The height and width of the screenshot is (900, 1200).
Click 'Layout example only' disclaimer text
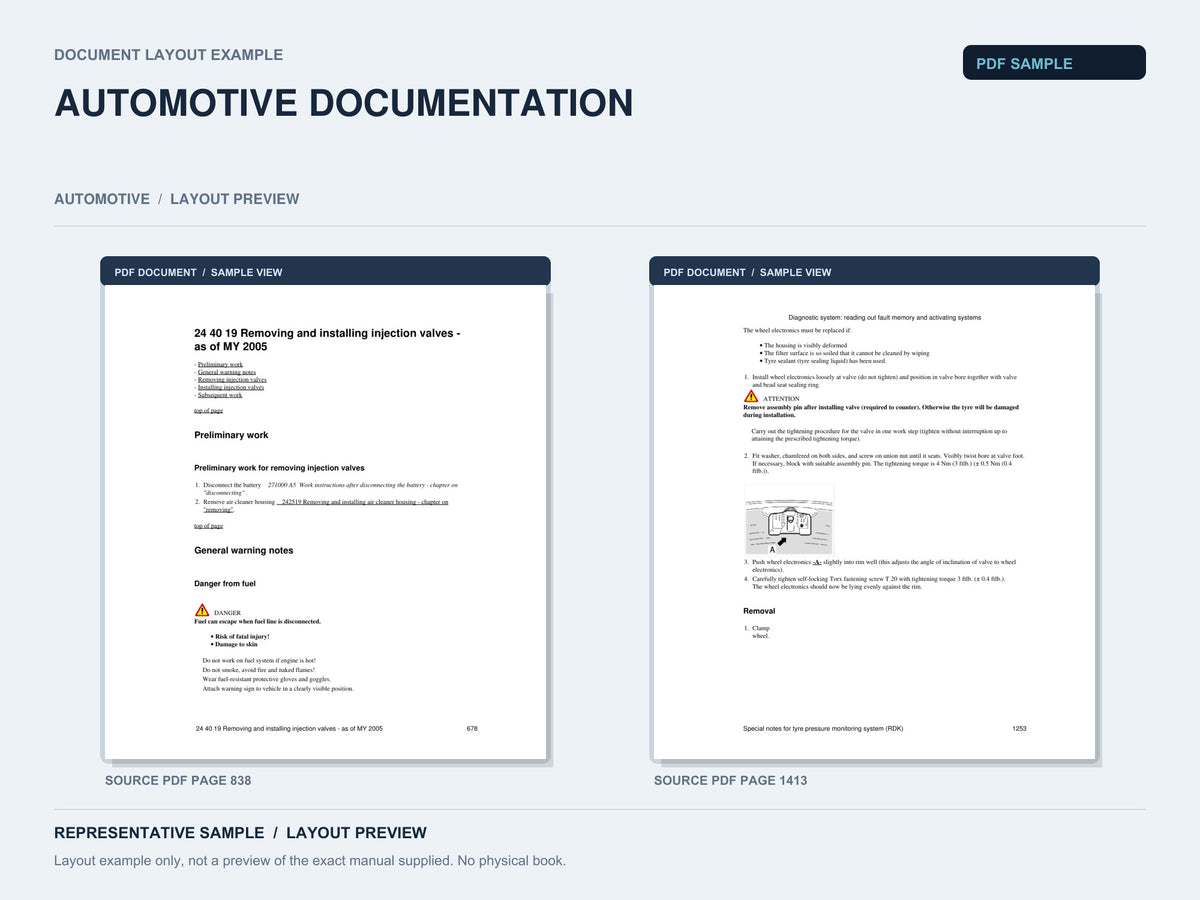click(x=310, y=861)
